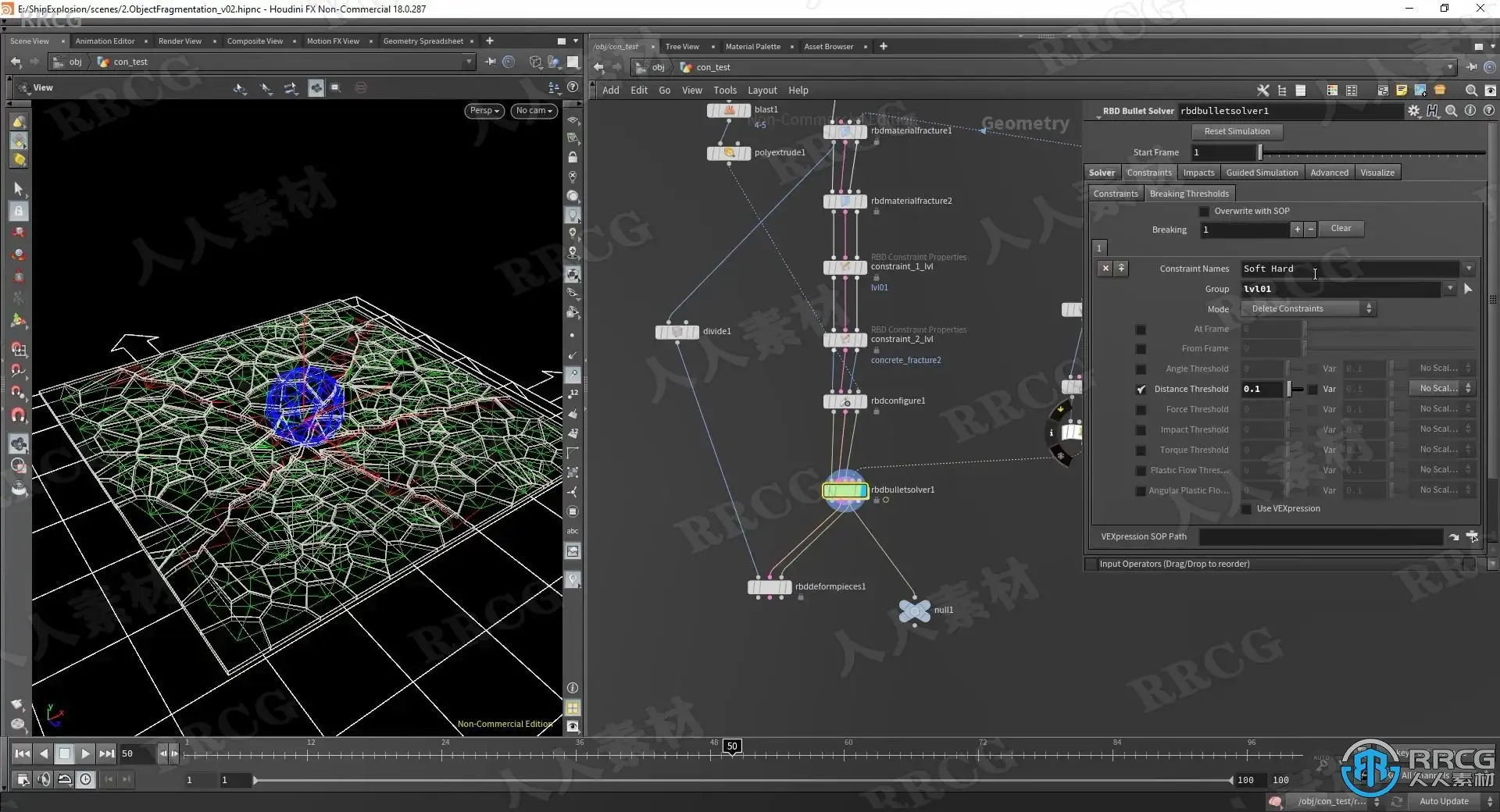Toggle the audio speaker icon in playbar
Viewport: 1500px width, 812px height.
point(44,779)
